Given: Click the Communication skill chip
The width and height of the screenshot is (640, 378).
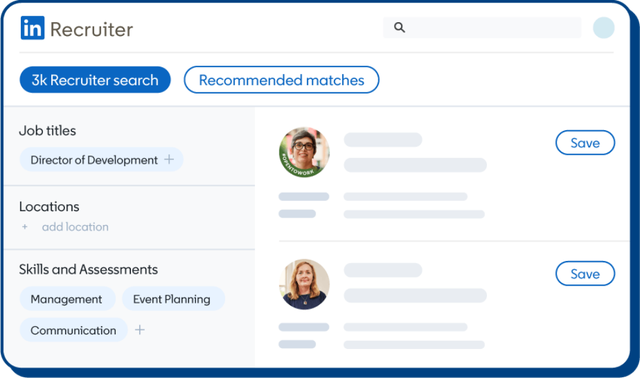Looking at the screenshot, I should (73, 330).
